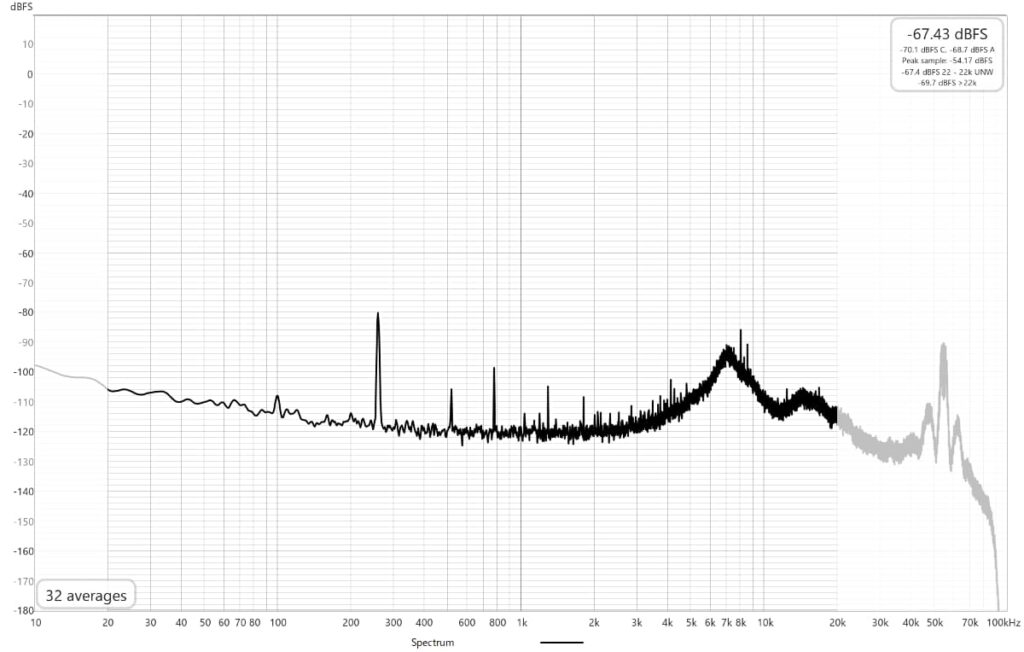1024x652 pixels.
Task: Click the 20k frequency axis label
Action: coord(837,622)
